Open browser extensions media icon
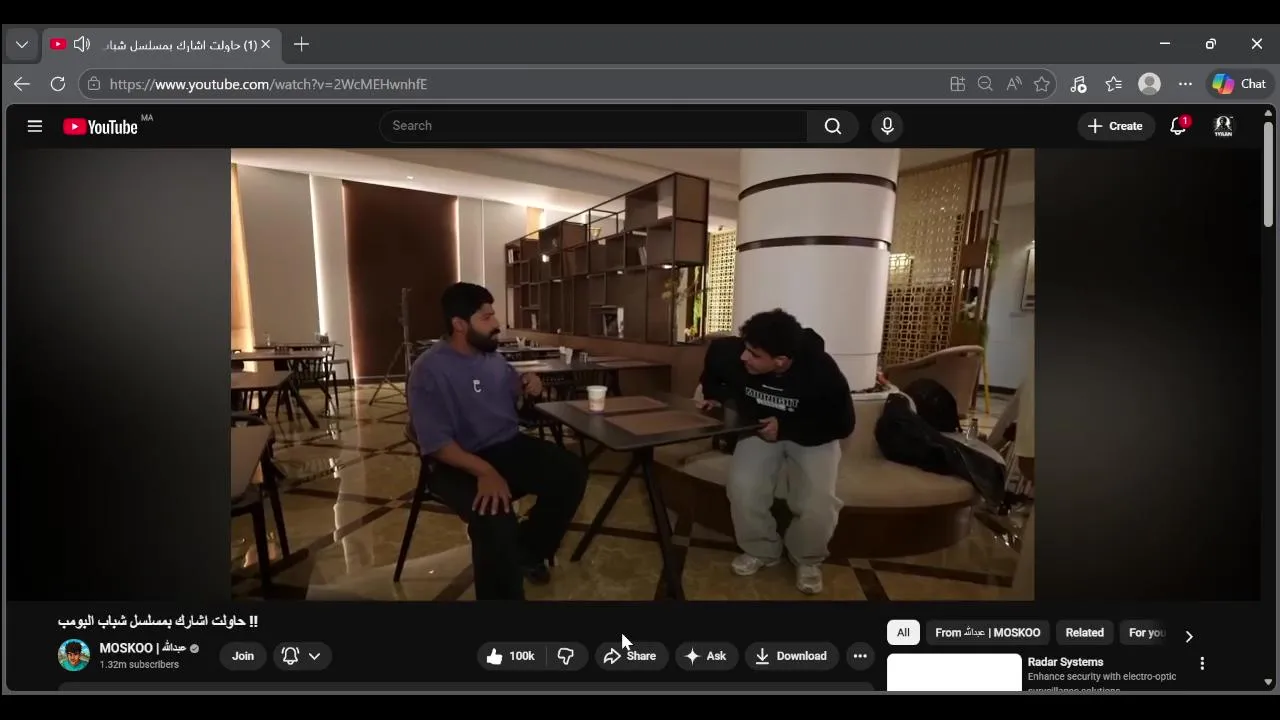Viewport: 1280px width, 720px height. pyautogui.click(x=1078, y=84)
